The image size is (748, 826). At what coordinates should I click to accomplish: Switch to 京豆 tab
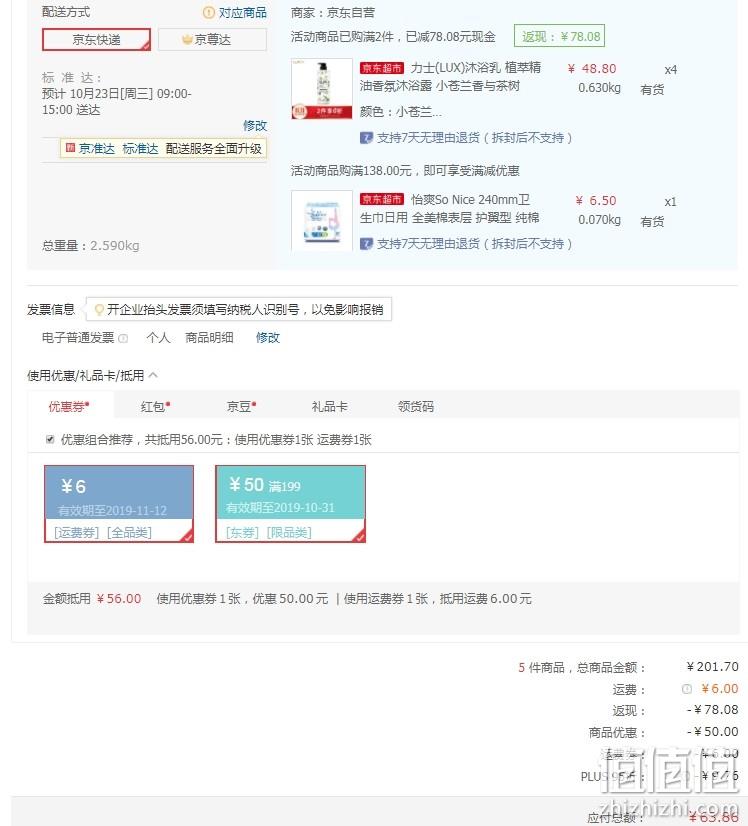[241, 406]
